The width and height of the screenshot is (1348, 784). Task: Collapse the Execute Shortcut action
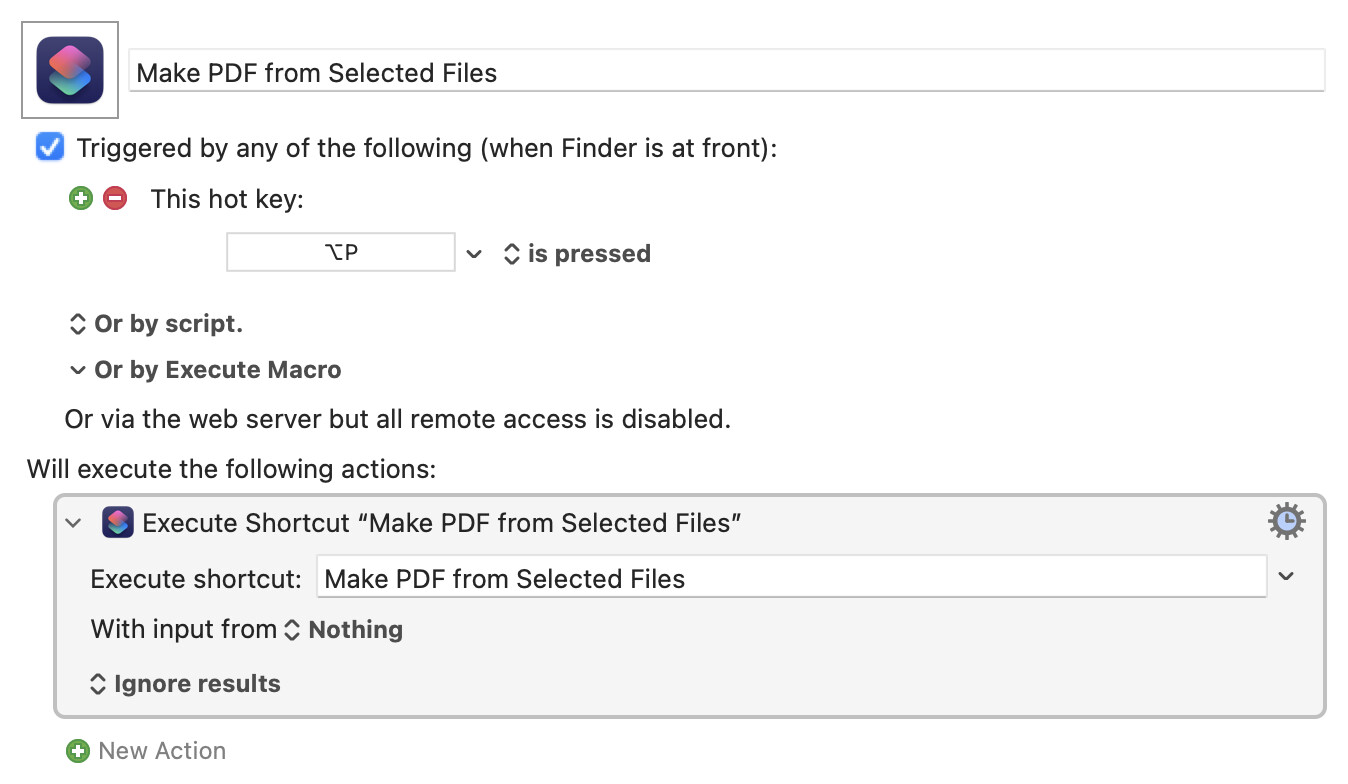pos(73,522)
